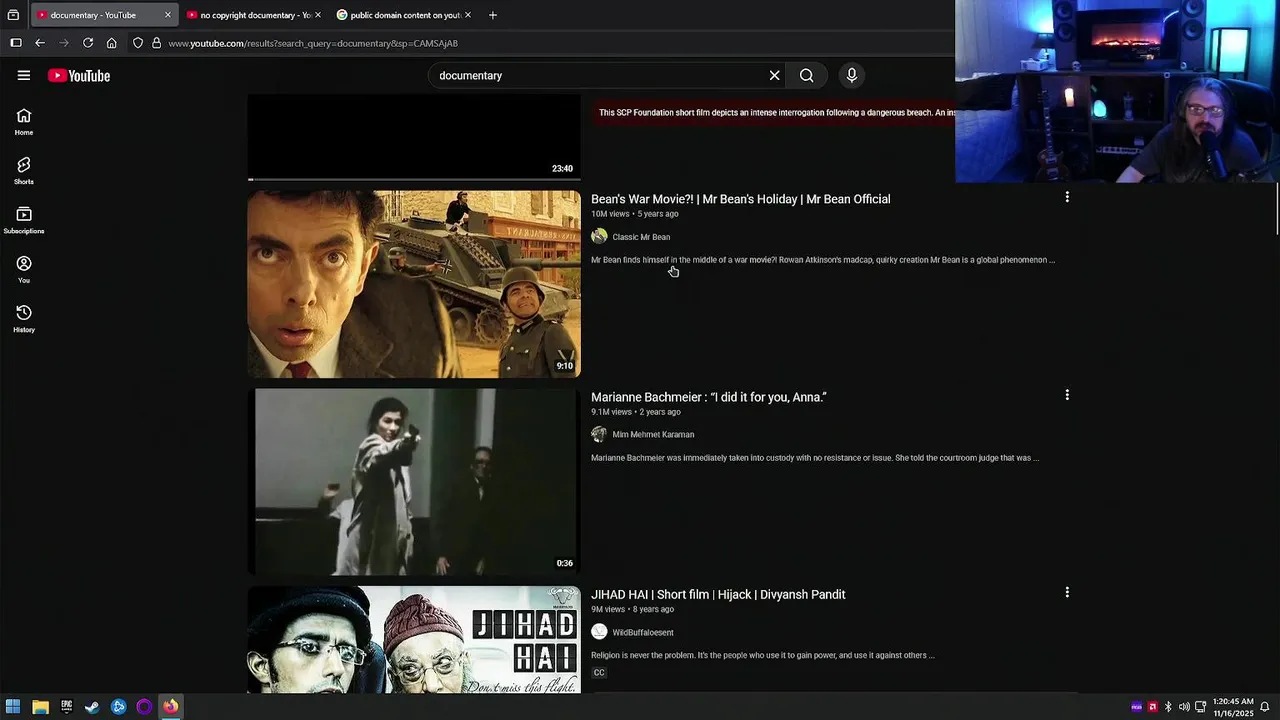1280x720 pixels.
Task: Click the magnifier search button
Action: pyautogui.click(x=806, y=75)
